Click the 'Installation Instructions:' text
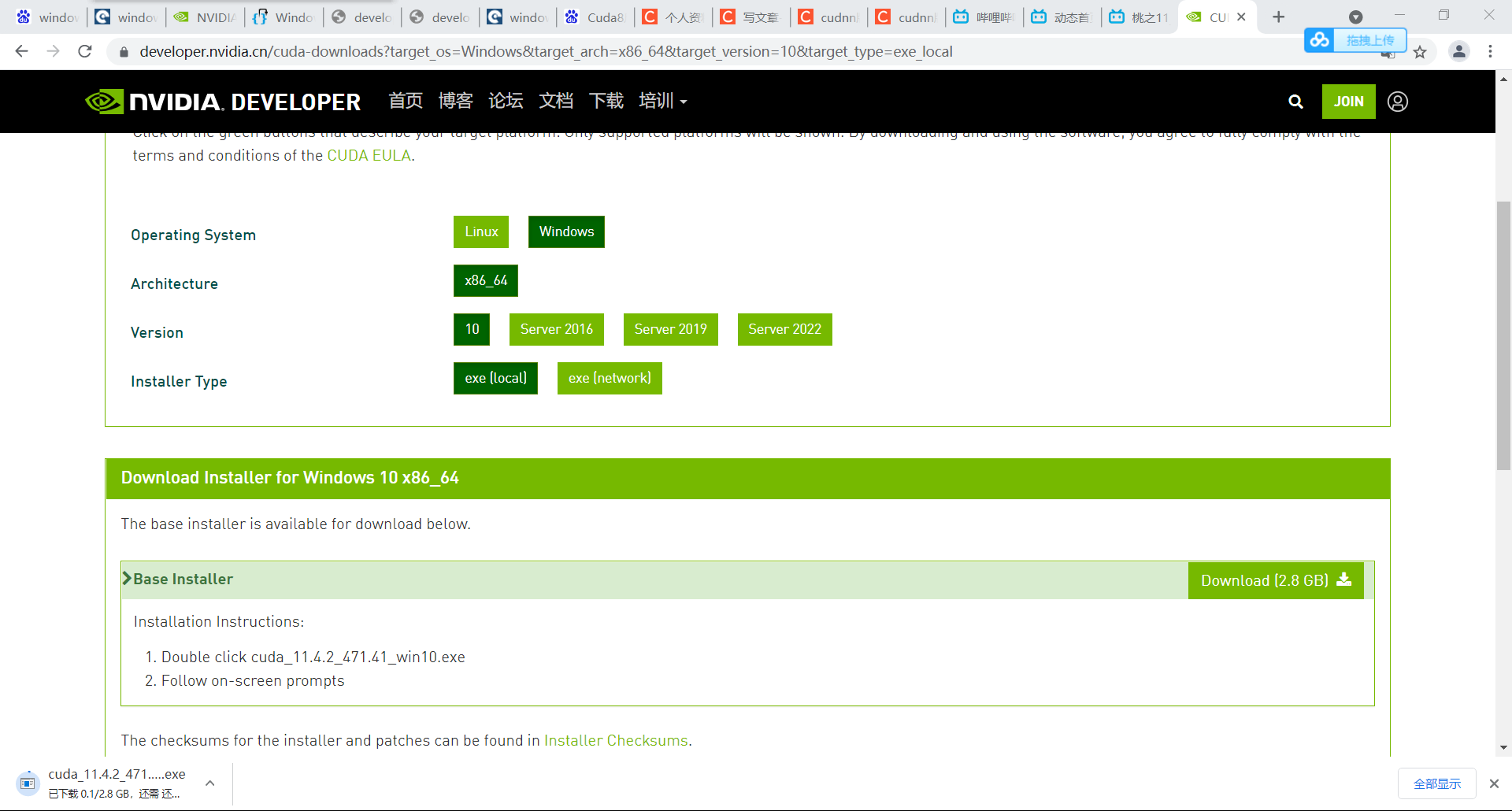Image resolution: width=1512 pixels, height=811 pixels. pyautogui.click(x=219, y=622)
